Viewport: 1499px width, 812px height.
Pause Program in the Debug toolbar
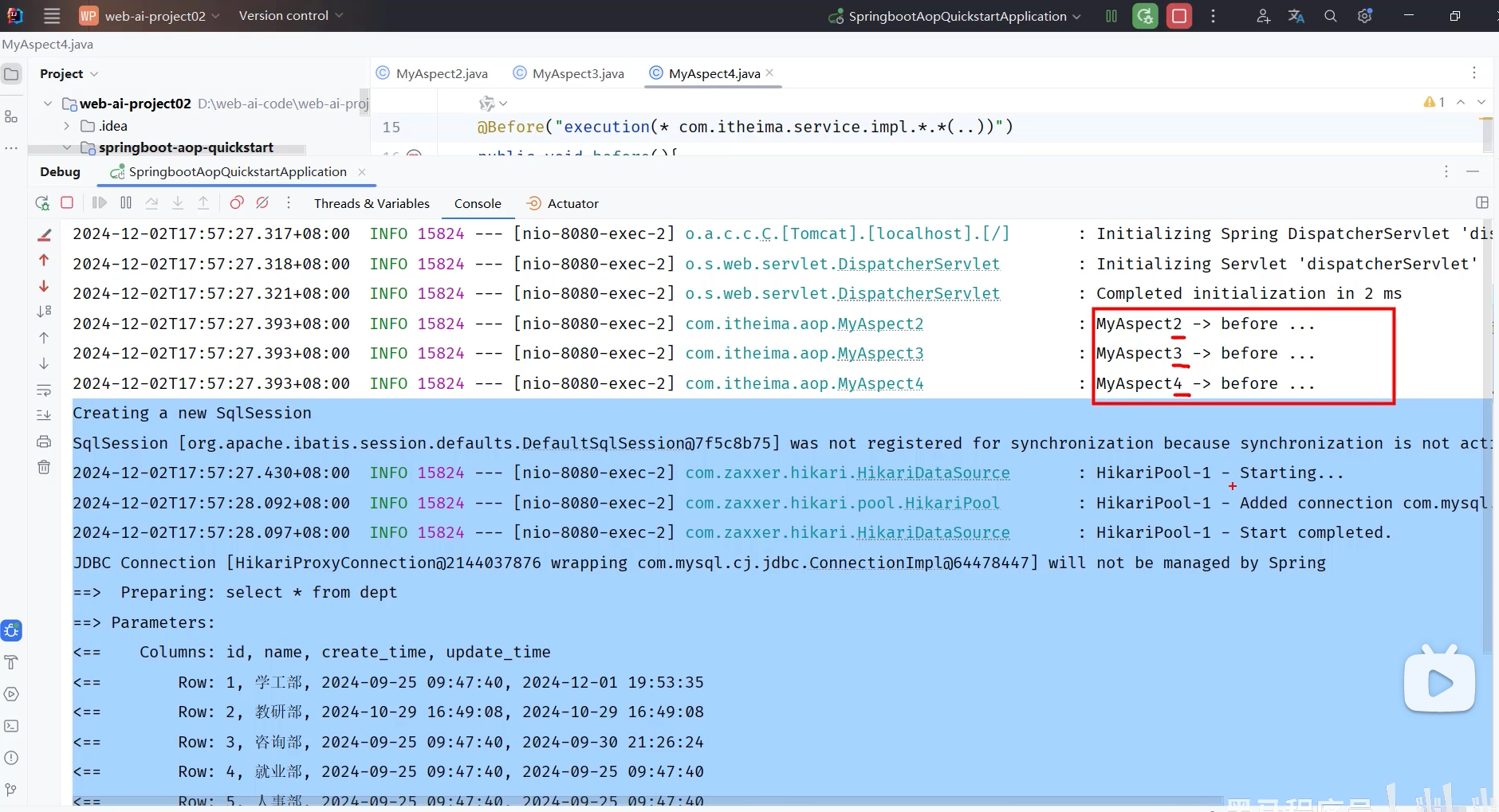pos(126,203)
